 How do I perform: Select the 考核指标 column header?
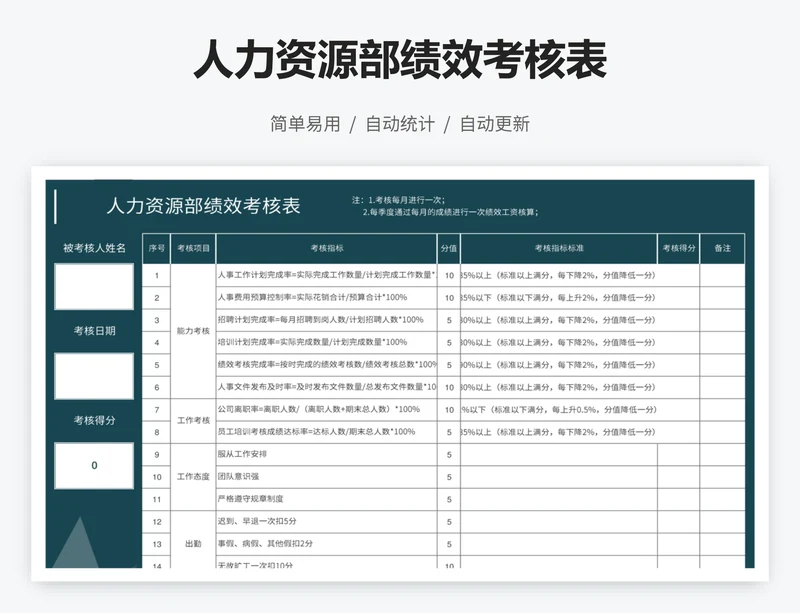point(327,249)
